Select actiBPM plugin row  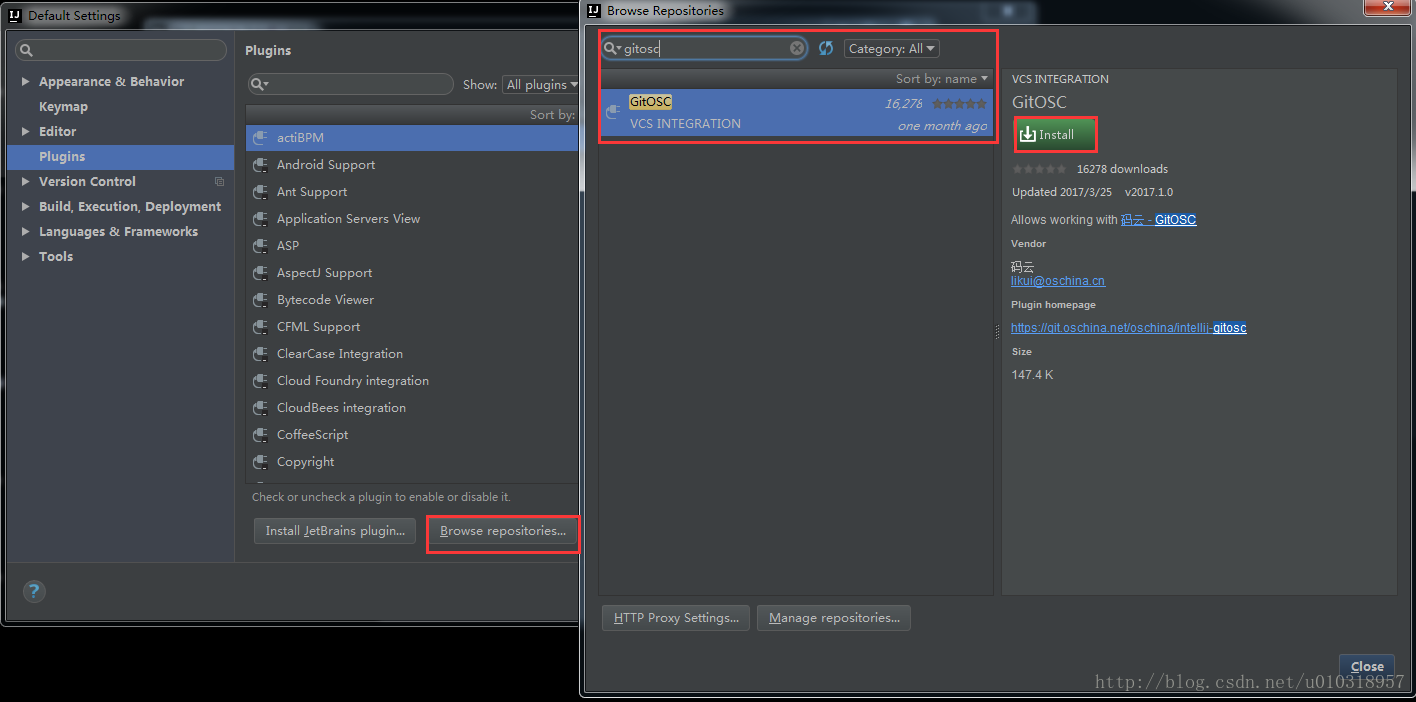412,138
